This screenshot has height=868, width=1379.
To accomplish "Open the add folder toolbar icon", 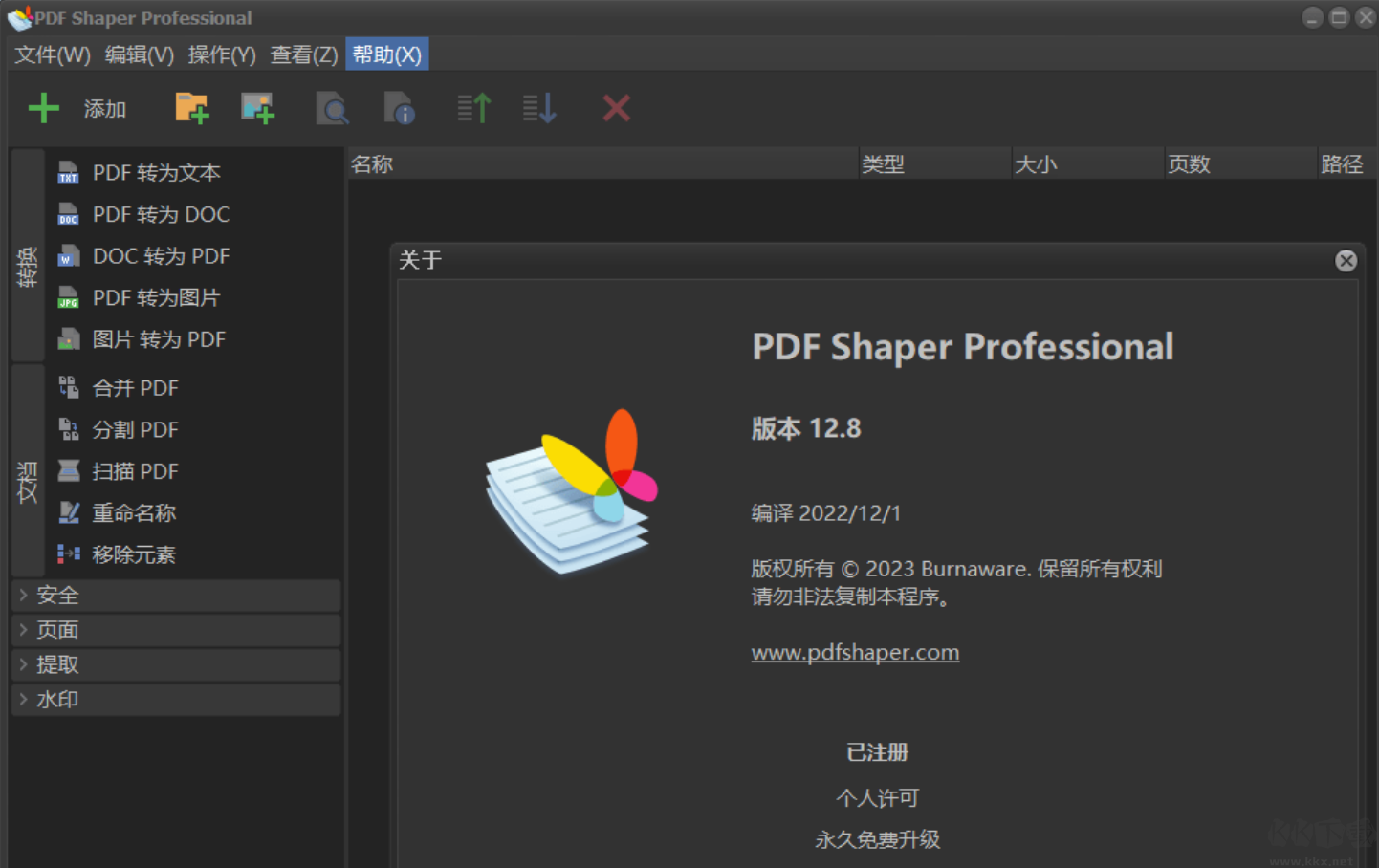I will (191, 108).
